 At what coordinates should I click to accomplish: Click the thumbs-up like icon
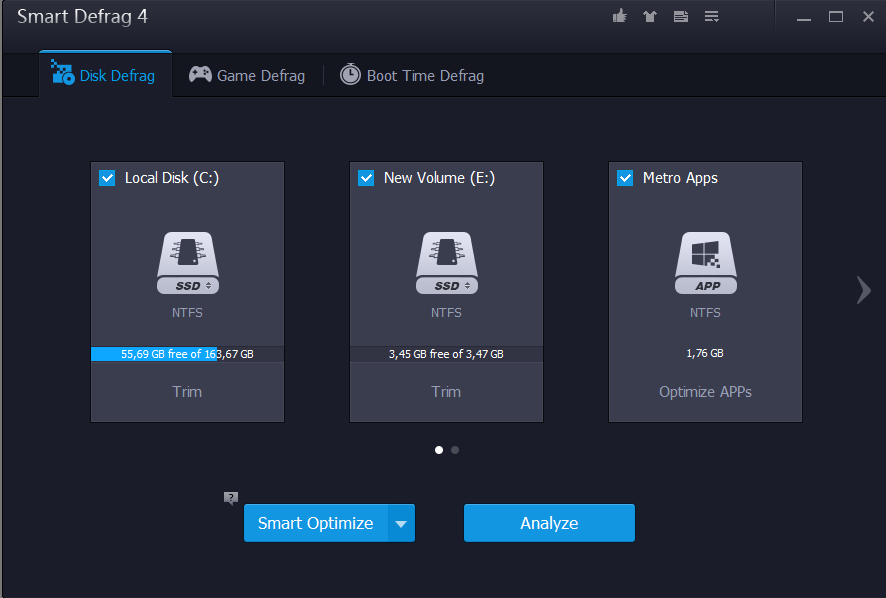click(620, 16)
